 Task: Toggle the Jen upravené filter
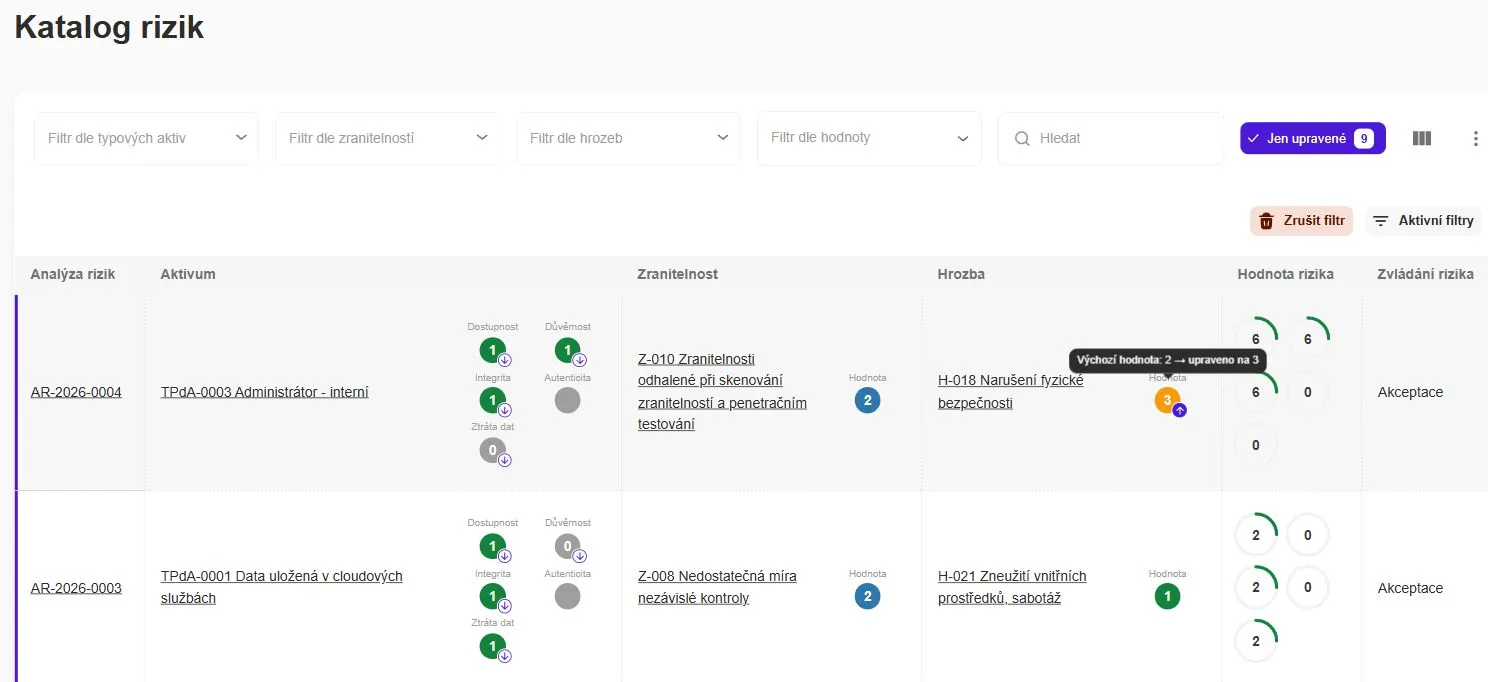[x=1313, y=138]
